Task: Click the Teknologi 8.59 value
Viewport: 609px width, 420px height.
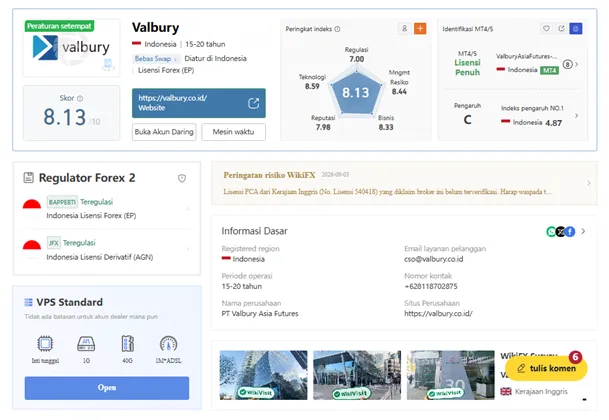Action: pos(312,86)
